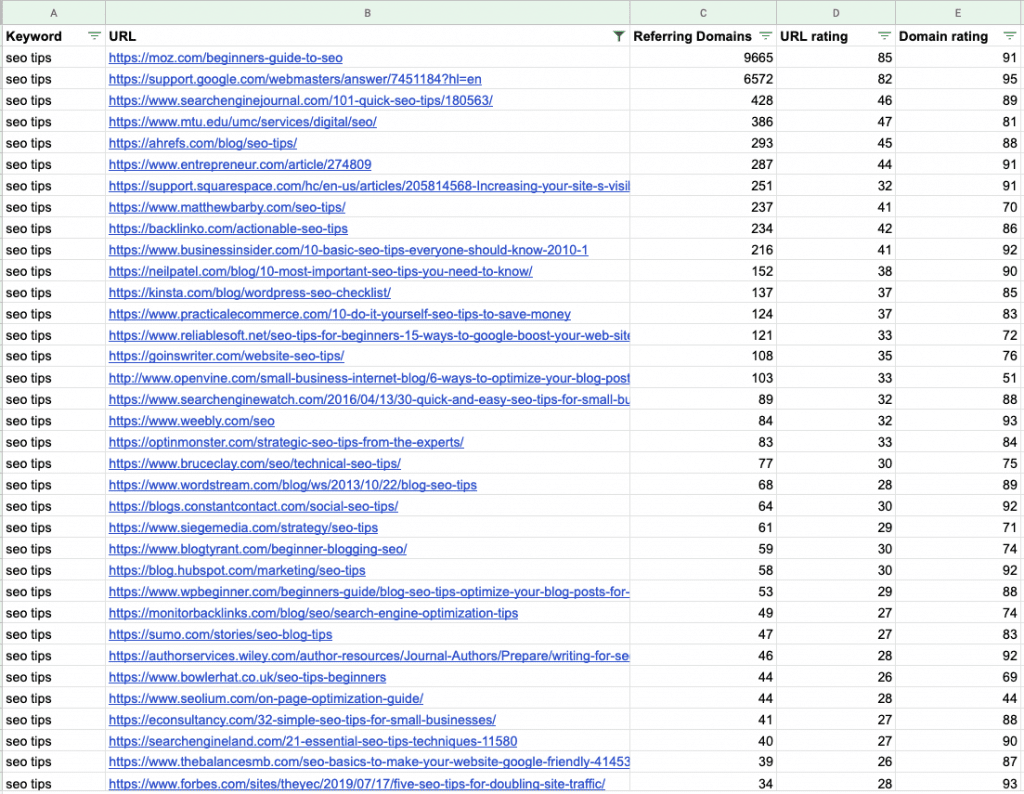Open the blogs.constantcontact.com social seo link

coord(253,506)
